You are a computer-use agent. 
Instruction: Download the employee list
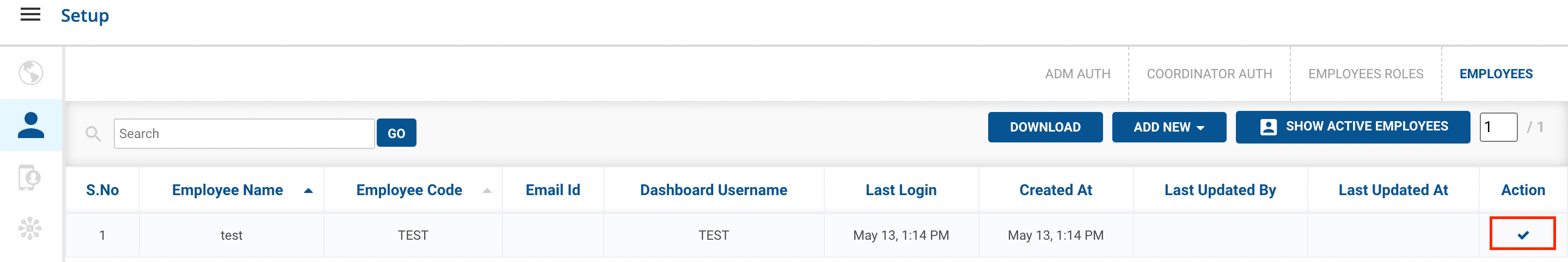tap(1045, 127)
